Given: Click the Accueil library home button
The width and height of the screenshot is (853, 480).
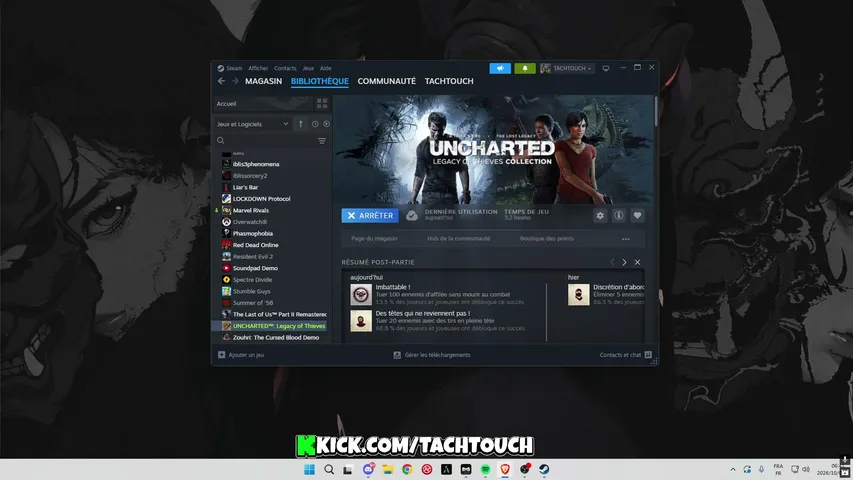Looking at the screenshot, I should (263, 103).
